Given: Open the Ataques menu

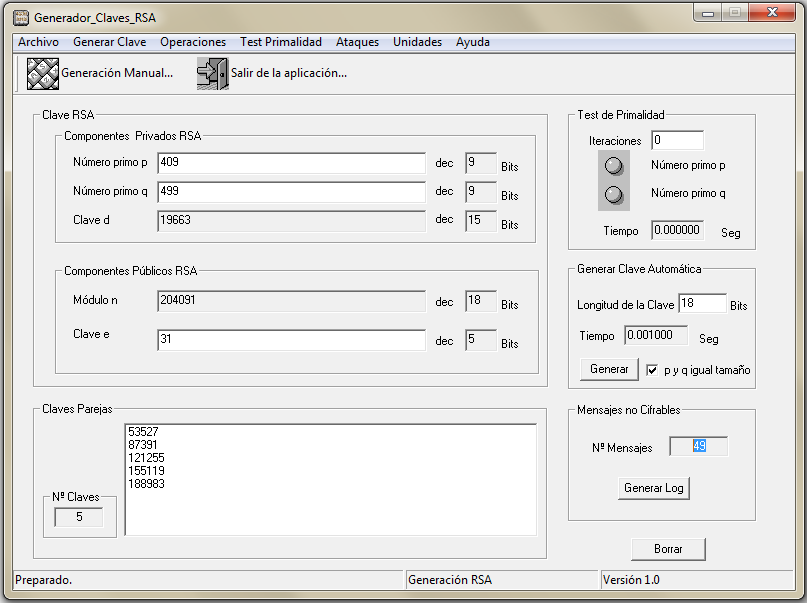Looking at the screenshot, I should click(357, 42).
